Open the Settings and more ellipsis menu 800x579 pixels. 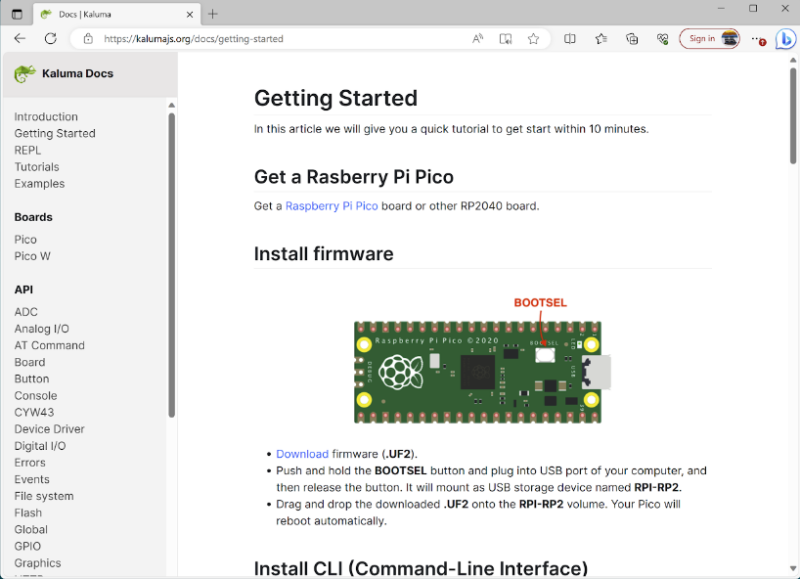pos(755,38)
